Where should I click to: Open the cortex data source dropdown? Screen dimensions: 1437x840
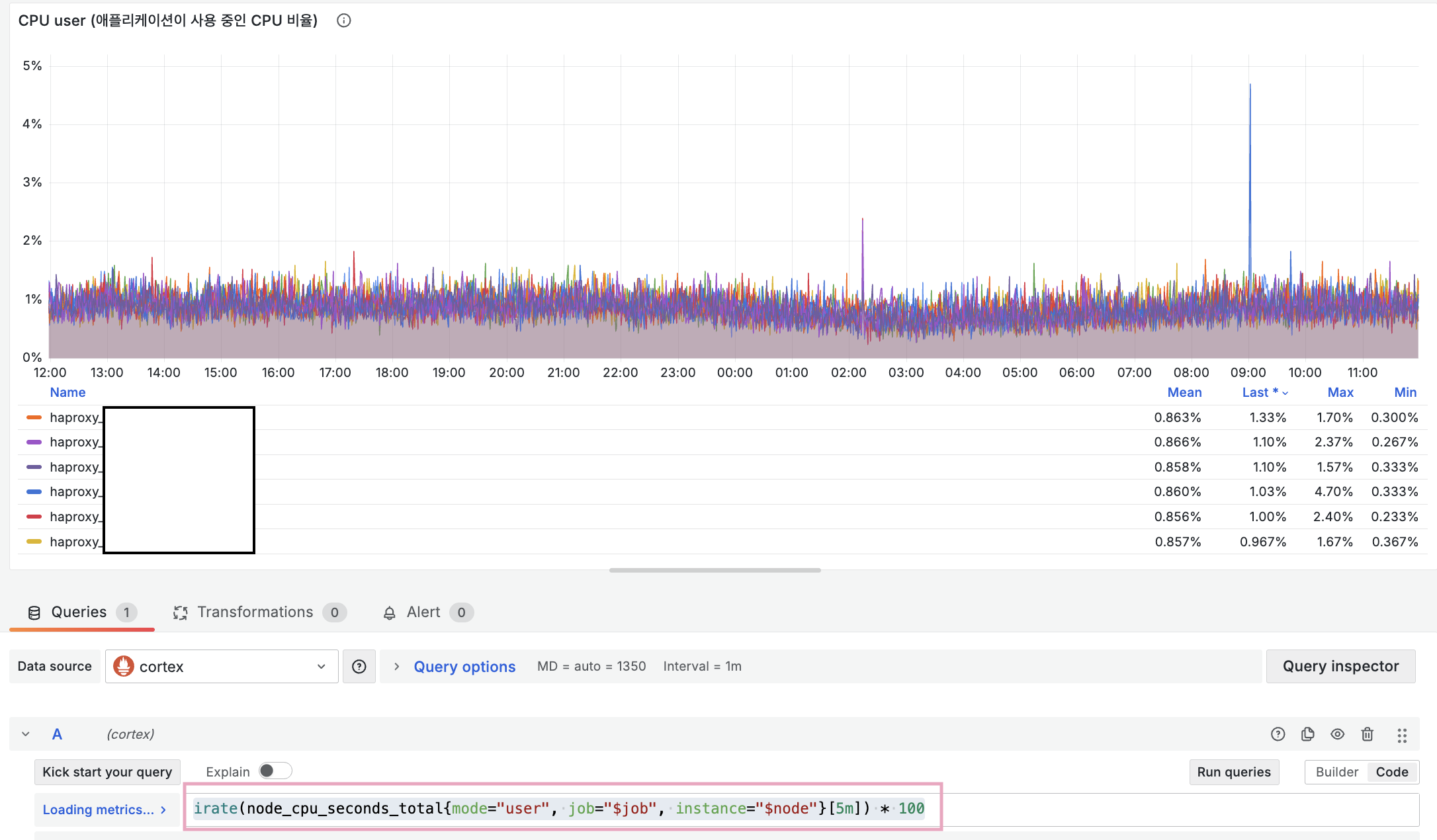tap(222, 666)
